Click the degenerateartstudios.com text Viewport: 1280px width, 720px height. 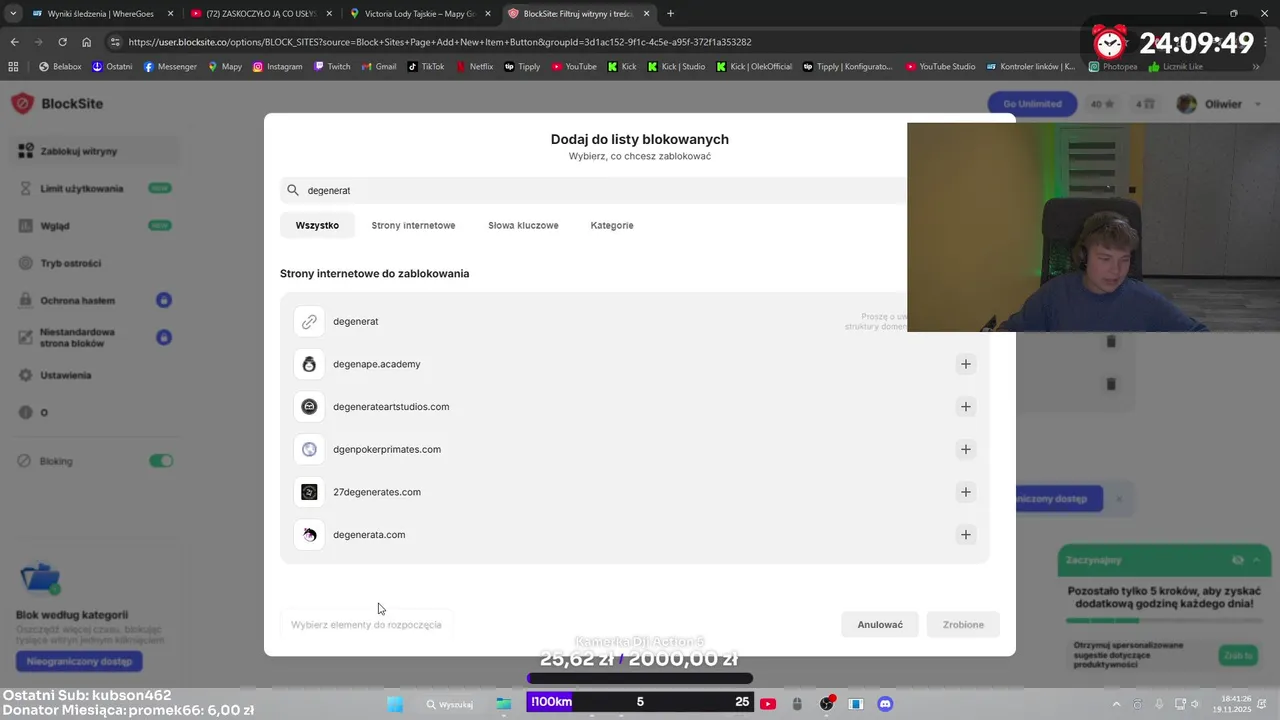tap(391, 407)
